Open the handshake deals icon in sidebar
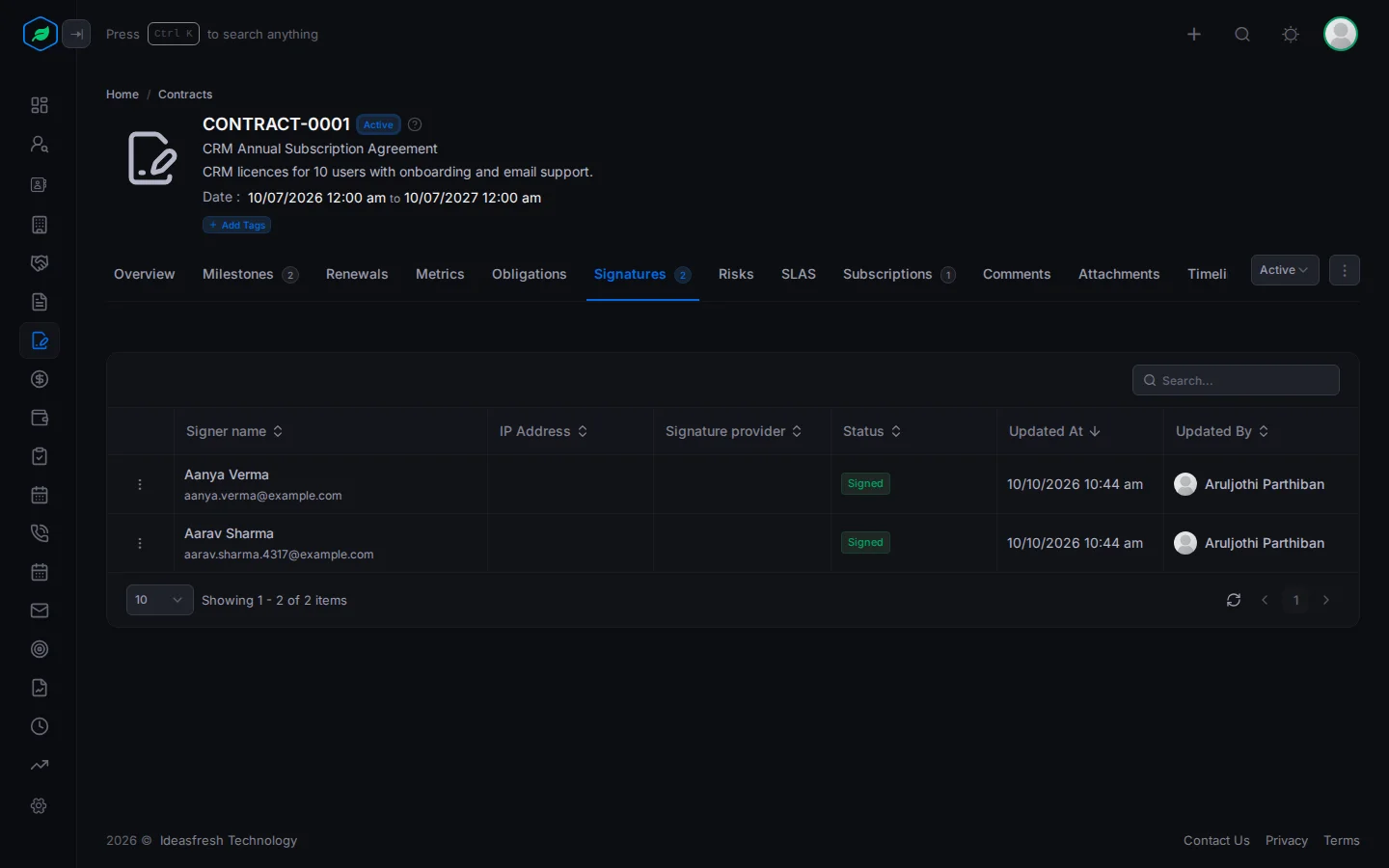 click(x=40, y=263)
